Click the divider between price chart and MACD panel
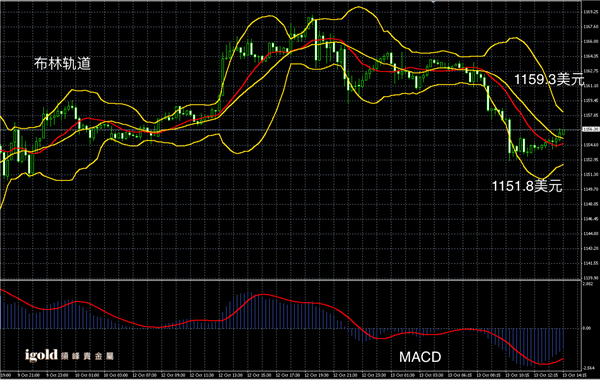The width and height of the screenshot is (600, 380). [291, 281]
